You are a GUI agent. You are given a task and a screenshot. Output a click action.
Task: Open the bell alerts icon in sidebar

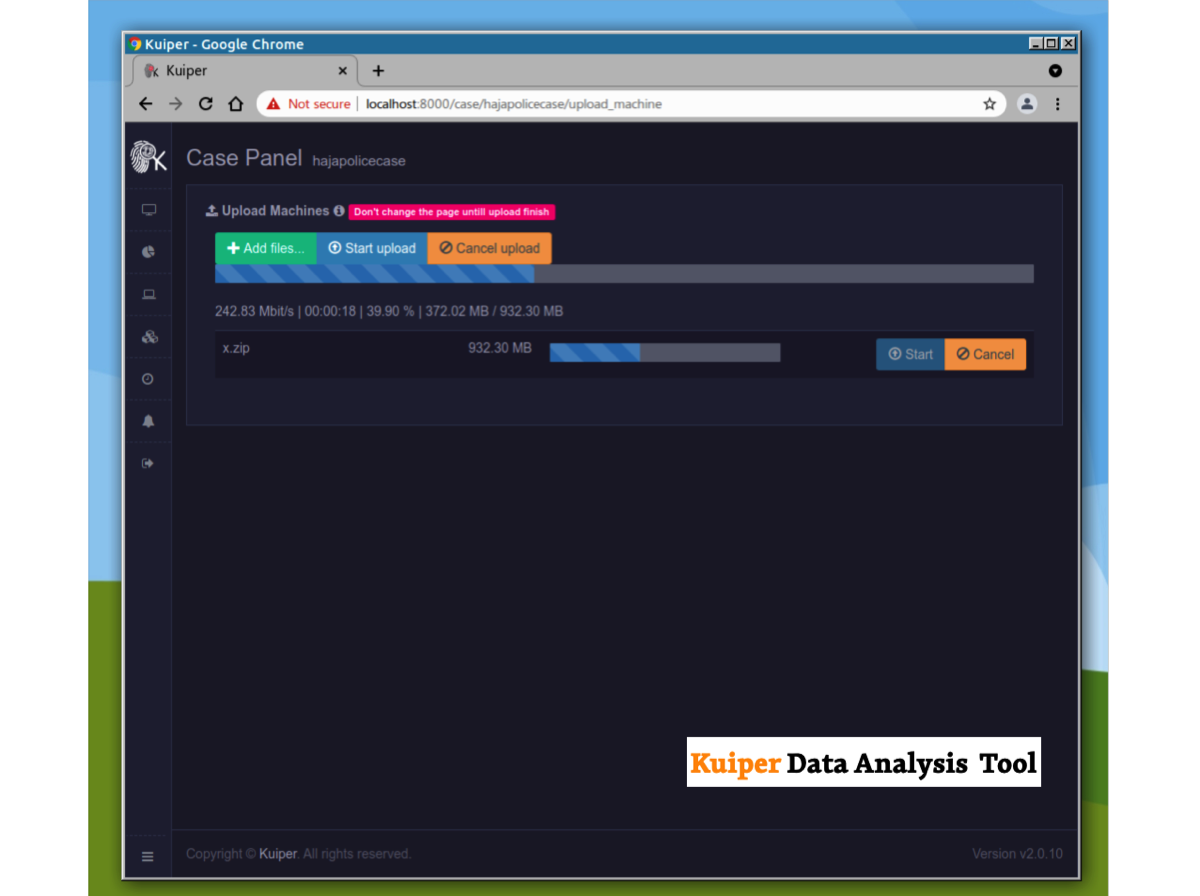click(148, 421)
